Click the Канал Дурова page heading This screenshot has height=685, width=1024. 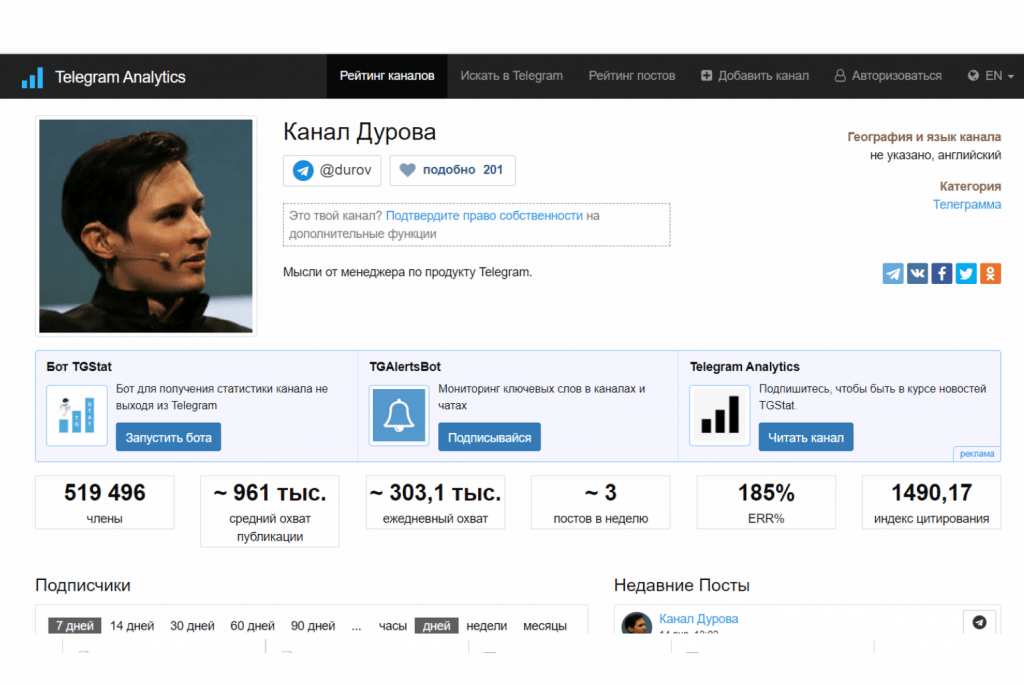[x=359, y=132]
